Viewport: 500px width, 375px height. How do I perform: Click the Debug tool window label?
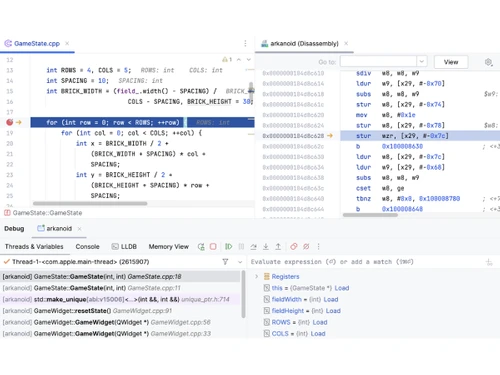click(x=14, y=229)
